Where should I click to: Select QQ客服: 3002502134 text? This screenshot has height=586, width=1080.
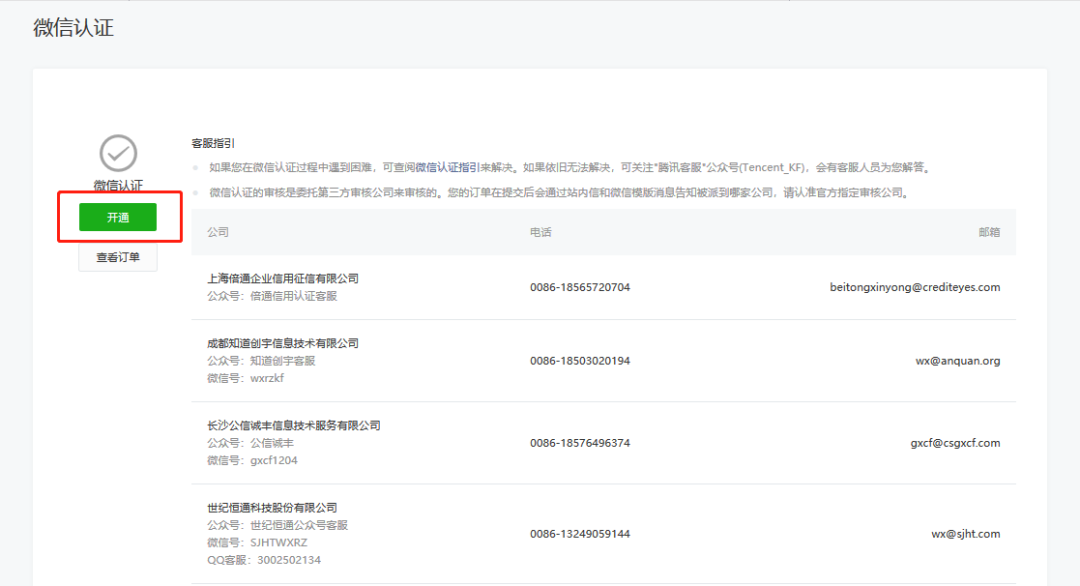coord(264,560)
